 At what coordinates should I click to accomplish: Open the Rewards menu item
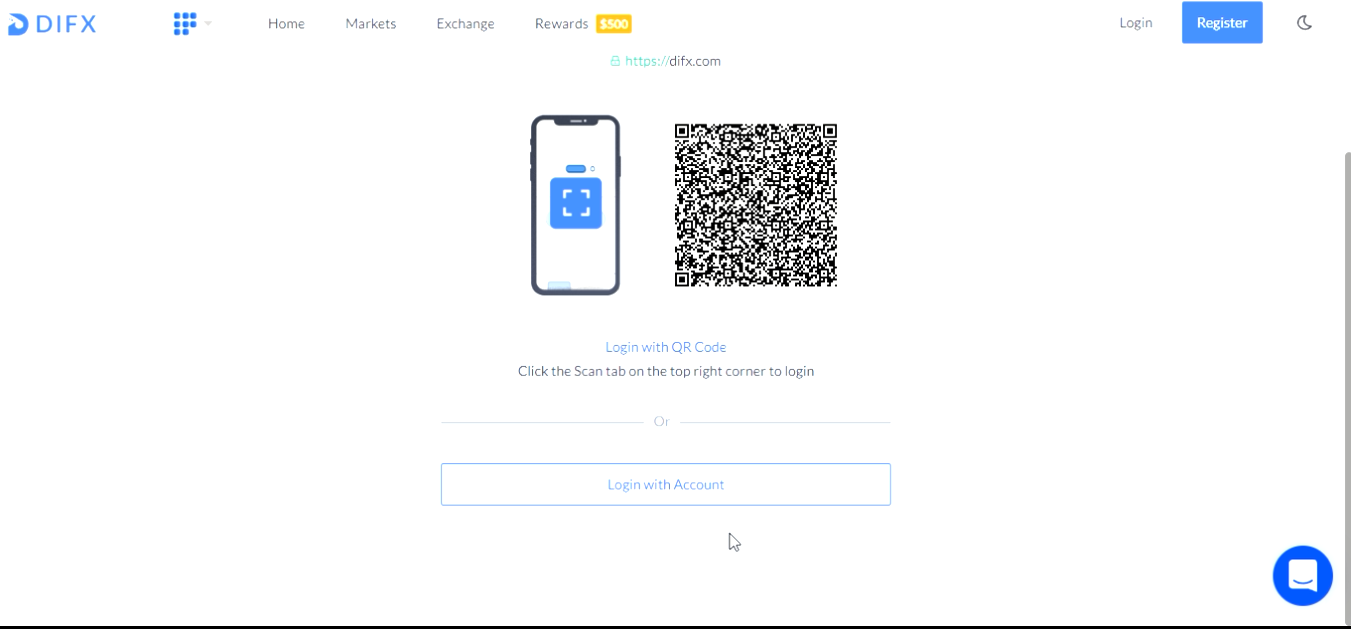point(561,23)
